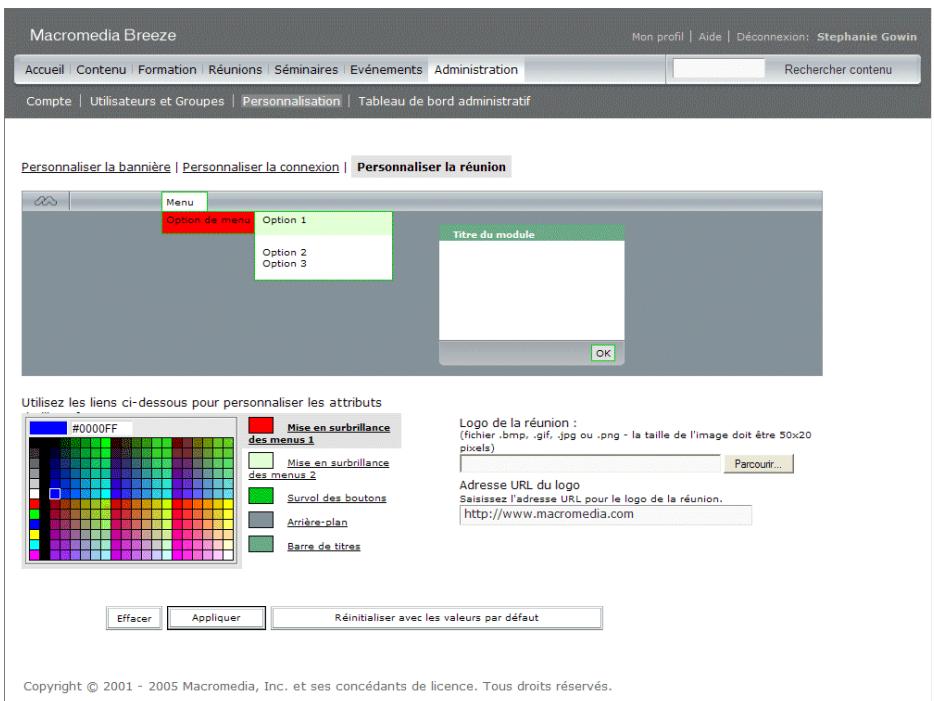Select Option 2 in preview menu

[x=285, y=253]
